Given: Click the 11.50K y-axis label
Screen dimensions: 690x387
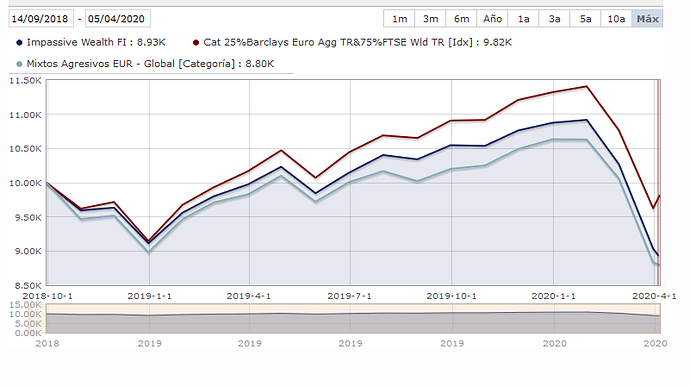Looking at the screenshot, I should pos(25,81).
